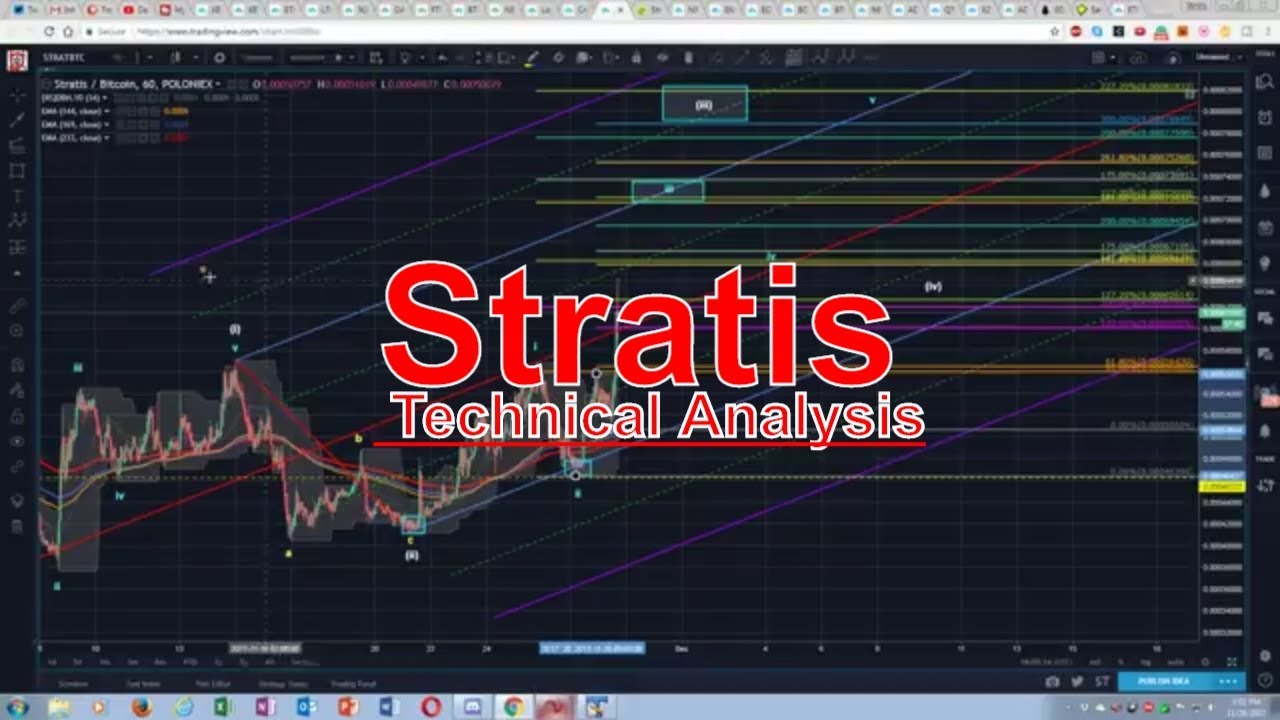Open the alerts bell in right sidebar

click(x=1265, y=432)
